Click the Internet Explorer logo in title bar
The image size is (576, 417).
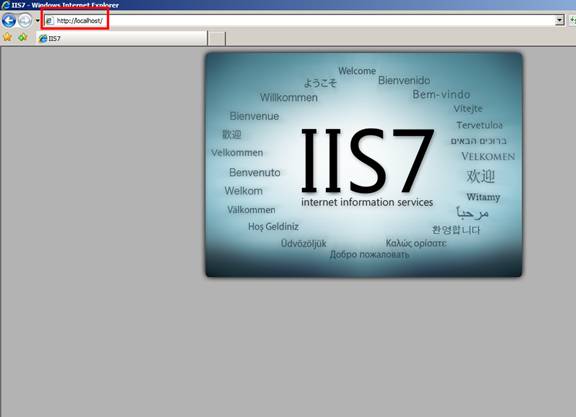(6, 5)
